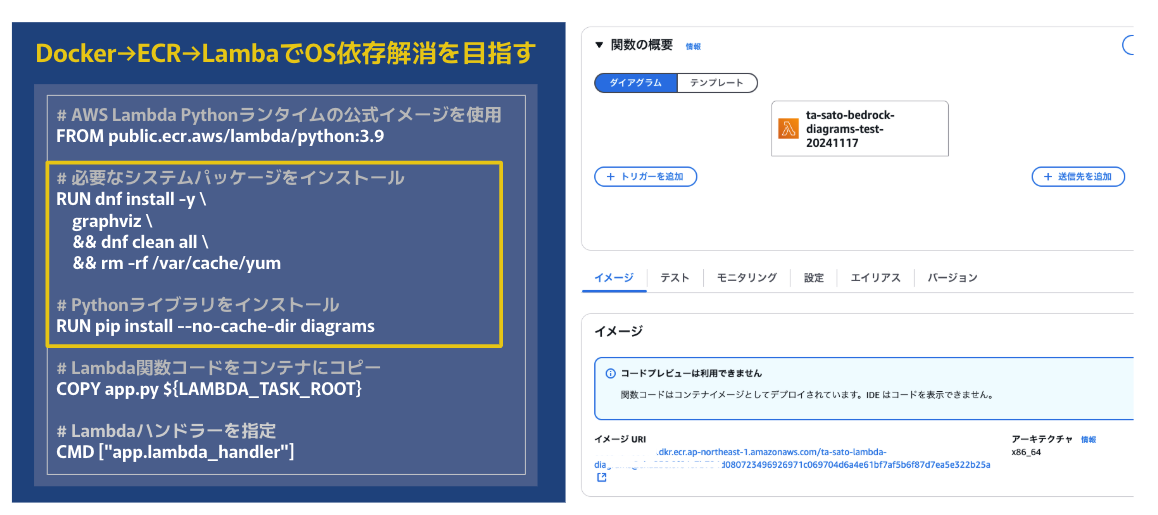
Task: Click the slide title Docker→ECR→Lamba heading
Action: [x=286, y=52]
